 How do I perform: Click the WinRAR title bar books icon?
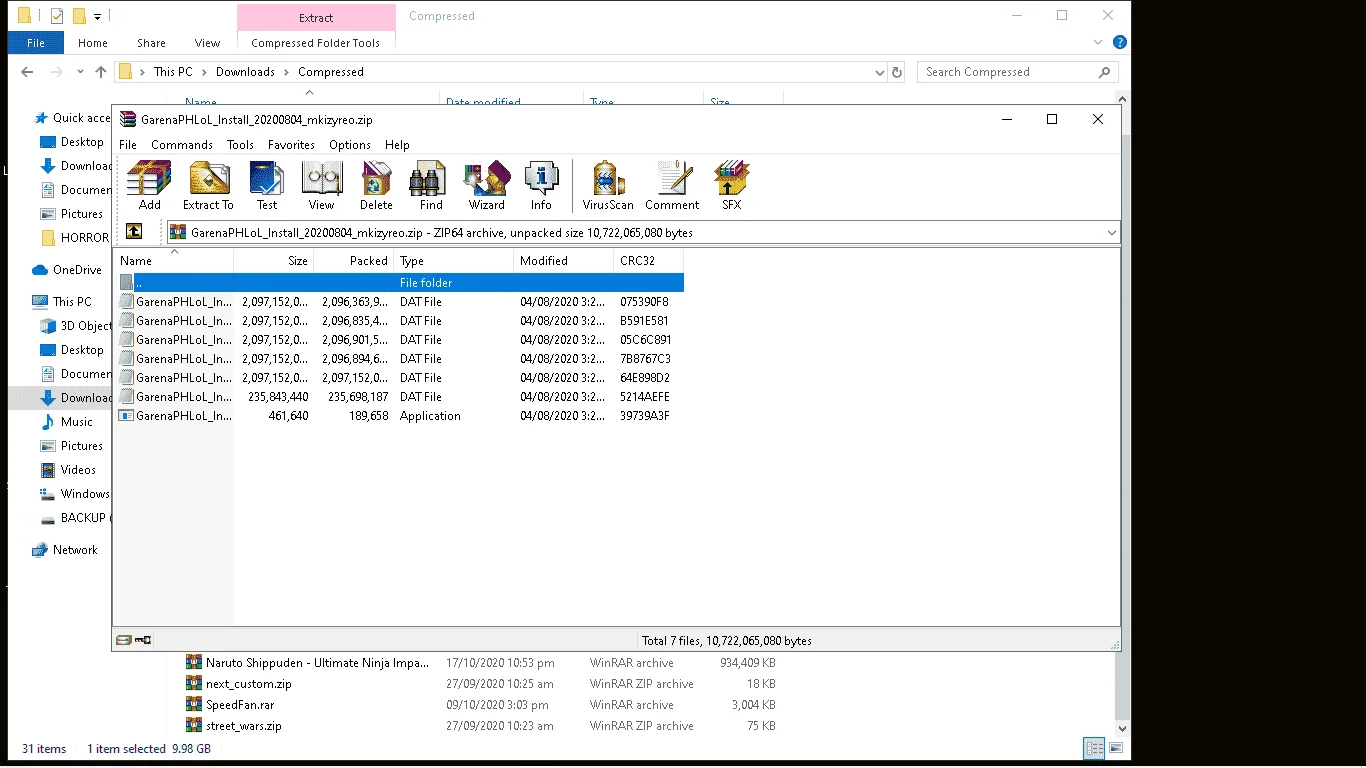[127, 119]
